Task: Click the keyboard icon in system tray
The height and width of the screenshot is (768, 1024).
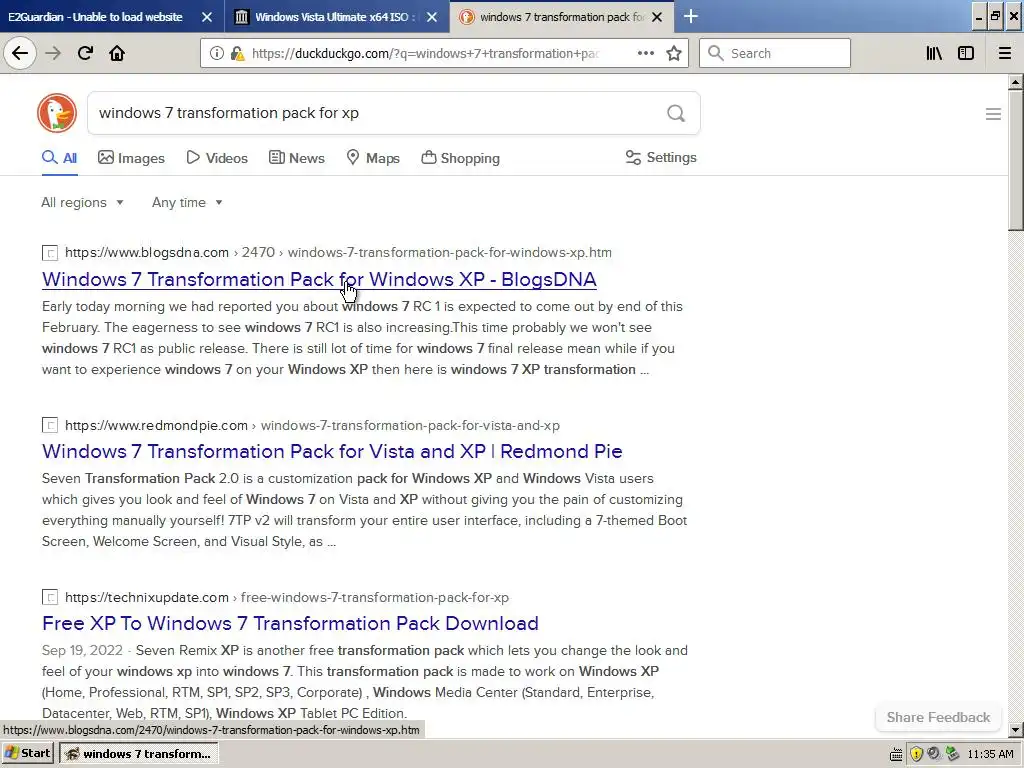Action: [896, 754]
